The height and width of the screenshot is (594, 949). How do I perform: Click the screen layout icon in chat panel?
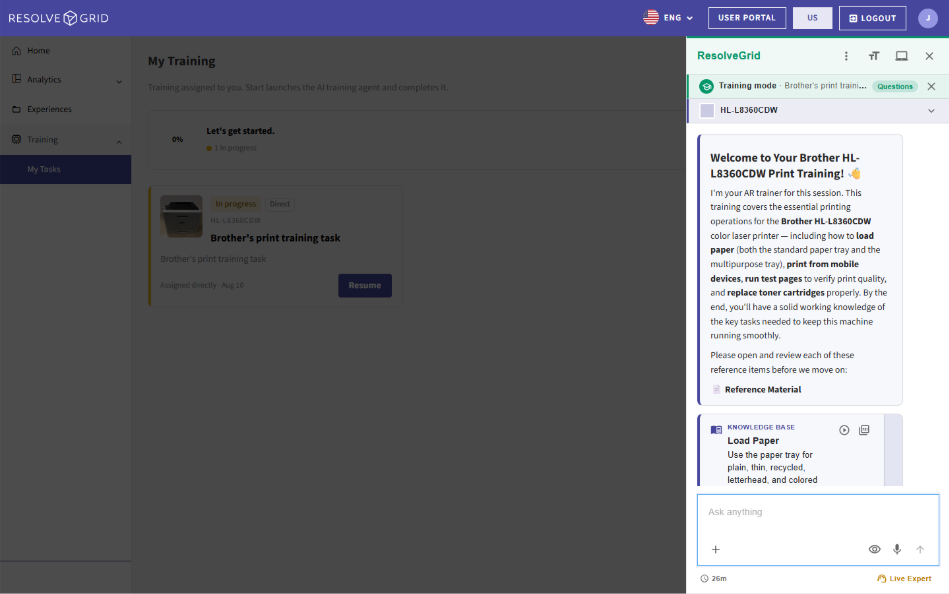click(x=901, y=56)
